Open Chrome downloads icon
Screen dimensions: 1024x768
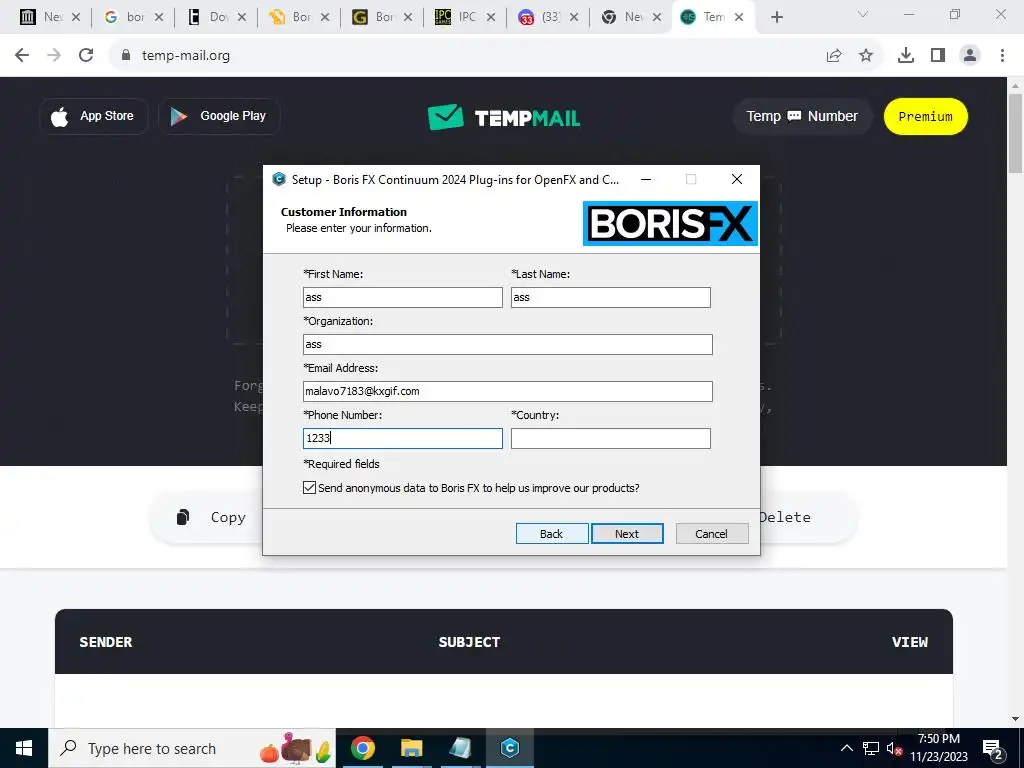tap(906, 56)
